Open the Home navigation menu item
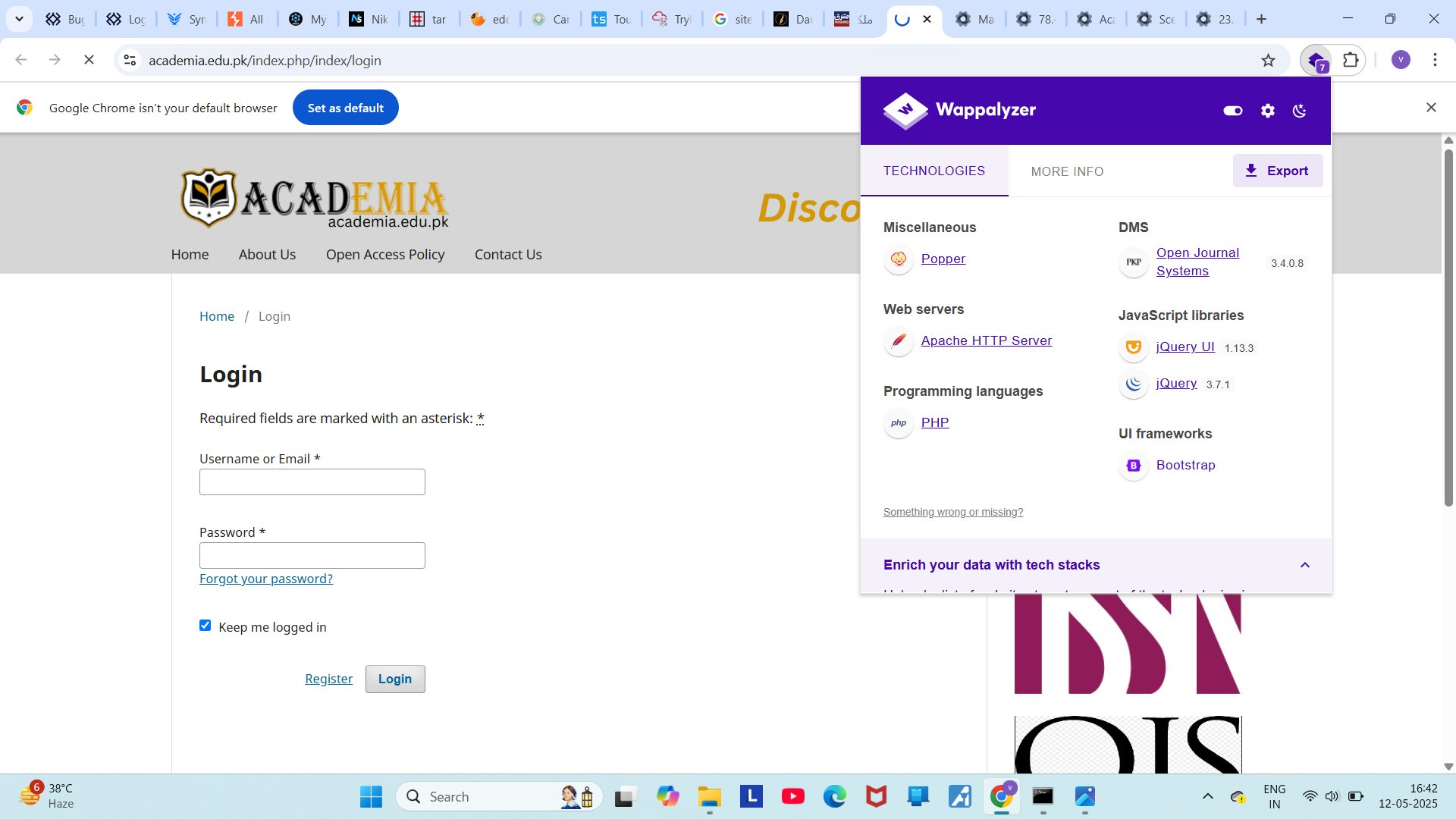Viewport: 1456px width, 819px height. [190, 254]
